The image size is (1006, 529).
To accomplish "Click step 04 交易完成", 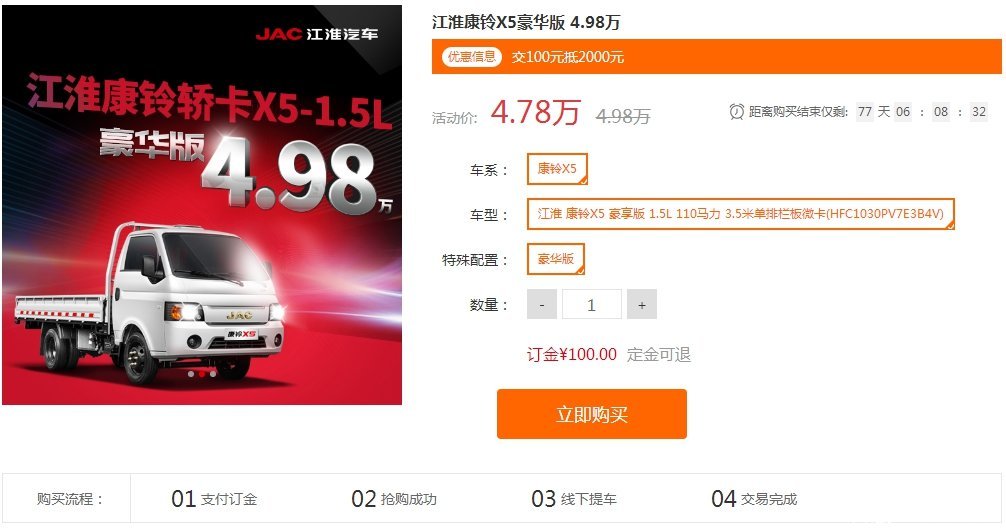I will coord(754,499).
